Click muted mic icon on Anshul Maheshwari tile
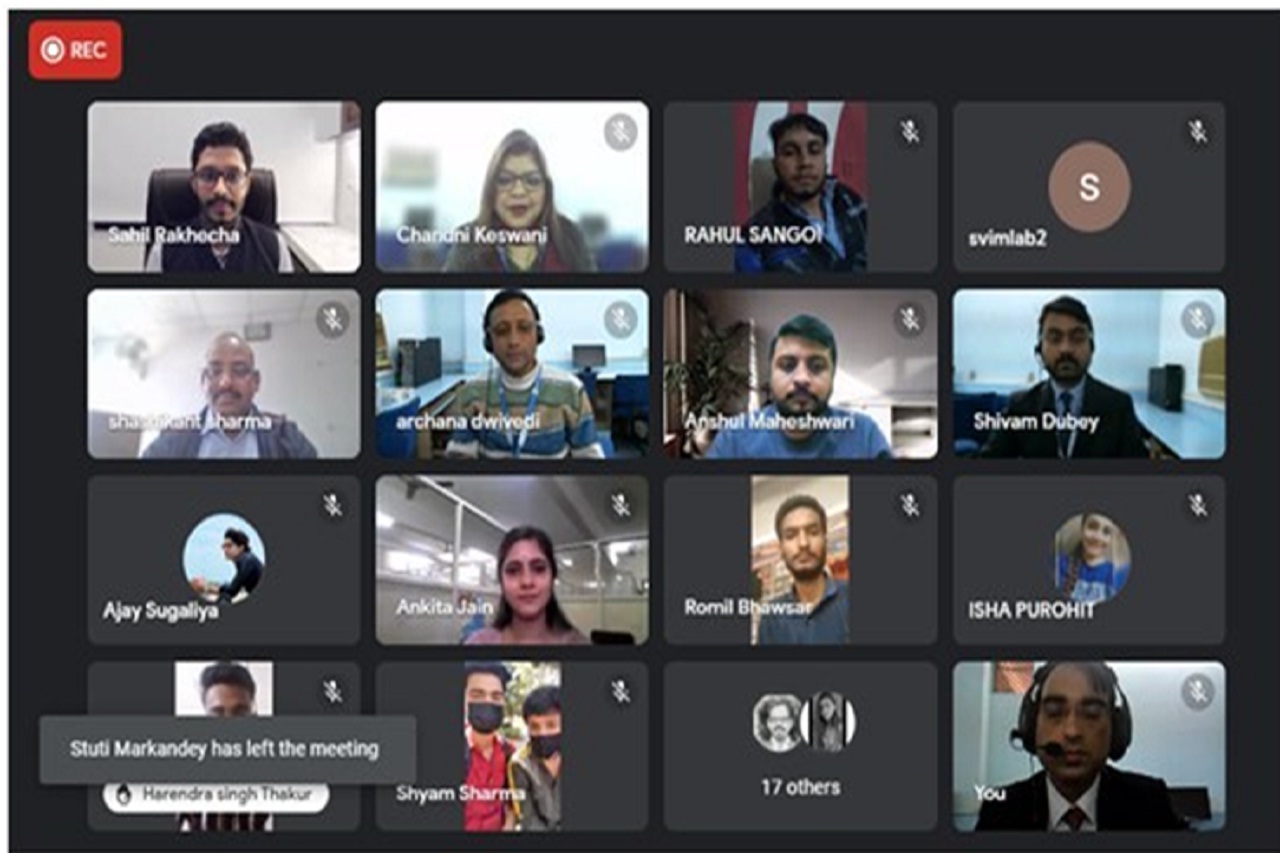The width and height of the screenshot is (1280, 853). click(909, 319)
